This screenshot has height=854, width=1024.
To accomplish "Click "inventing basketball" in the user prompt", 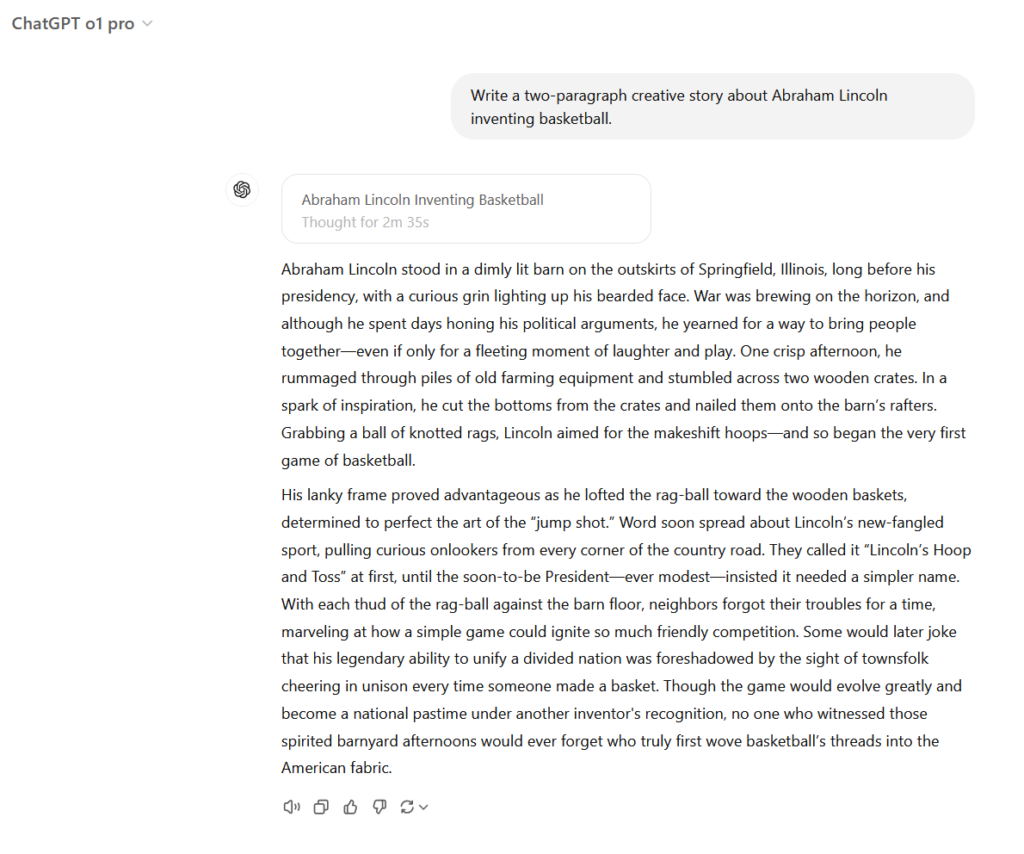I will [x=541, y=119].
